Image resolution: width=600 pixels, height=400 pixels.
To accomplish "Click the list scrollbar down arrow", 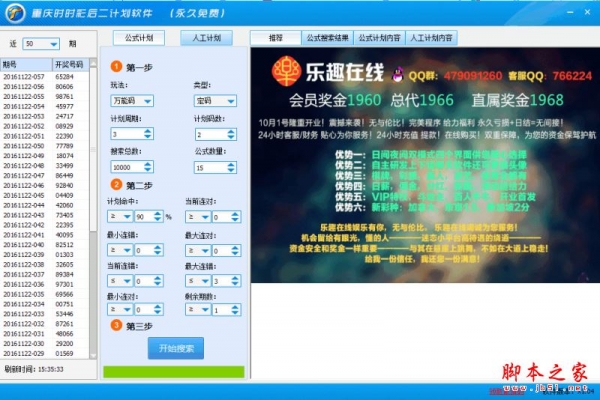I will (93, 355).
